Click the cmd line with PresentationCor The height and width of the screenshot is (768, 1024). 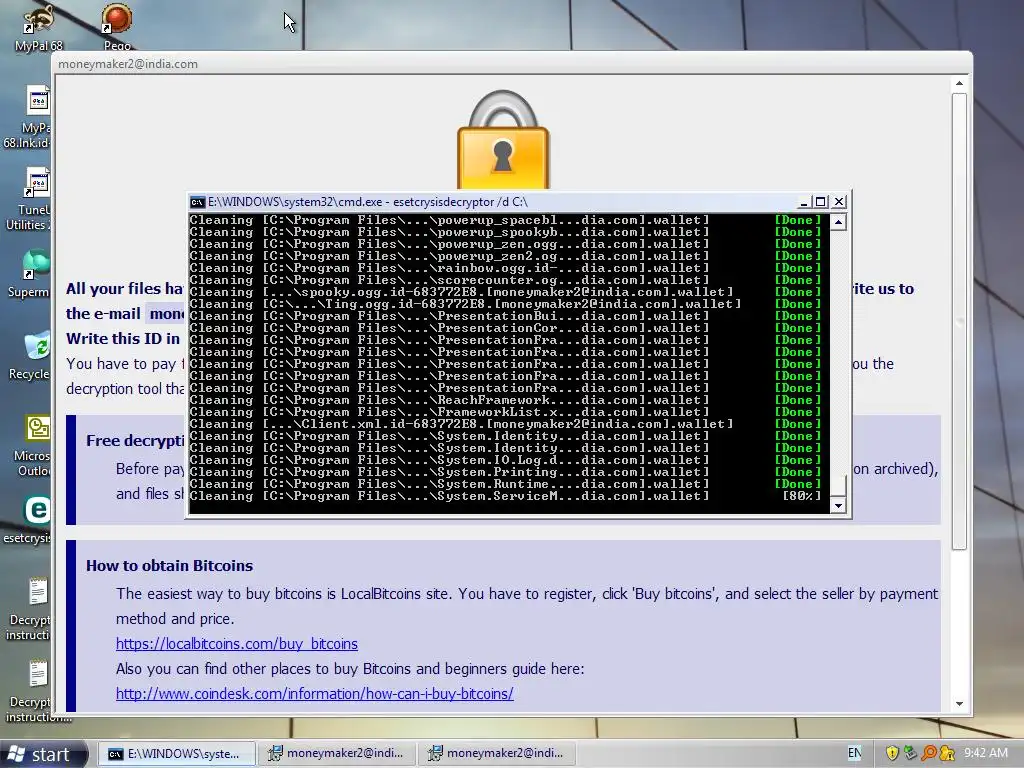(449, 328)
